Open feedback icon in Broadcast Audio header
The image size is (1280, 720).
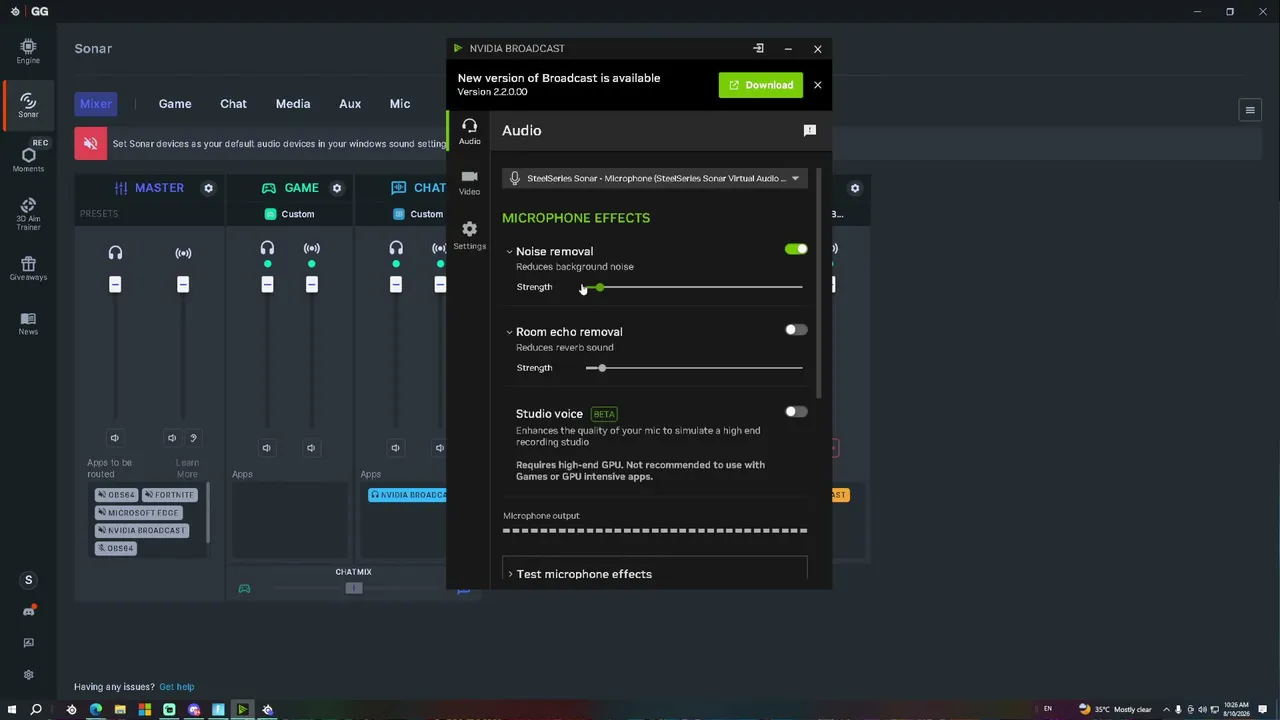(810, 130)
